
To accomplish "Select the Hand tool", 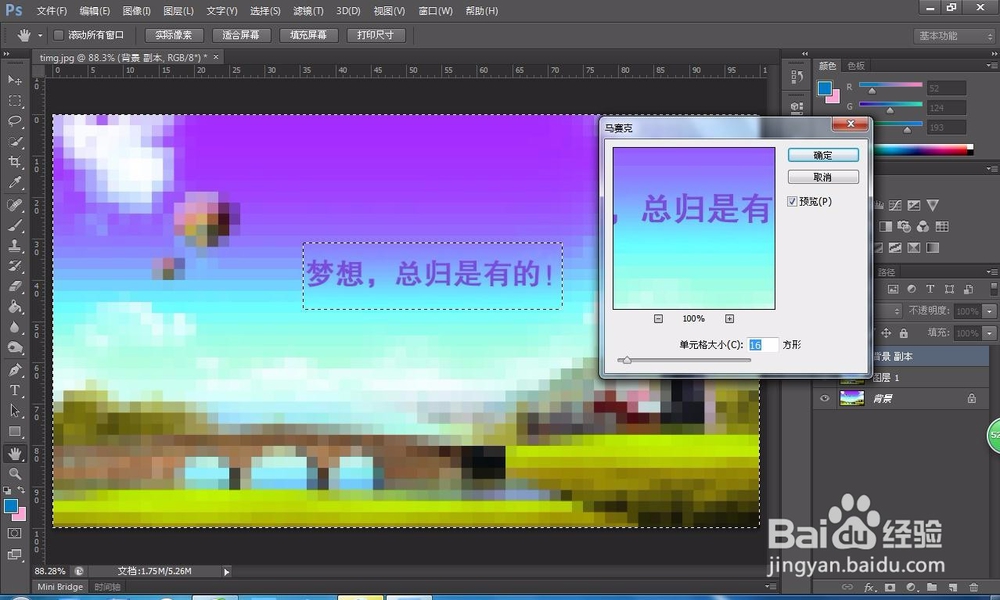I will [x=14, y=452].
